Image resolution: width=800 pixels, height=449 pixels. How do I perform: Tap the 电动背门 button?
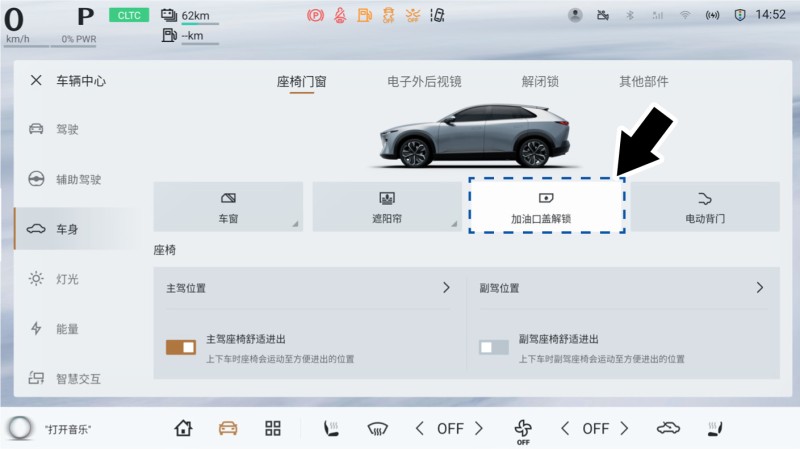point(705,207)
